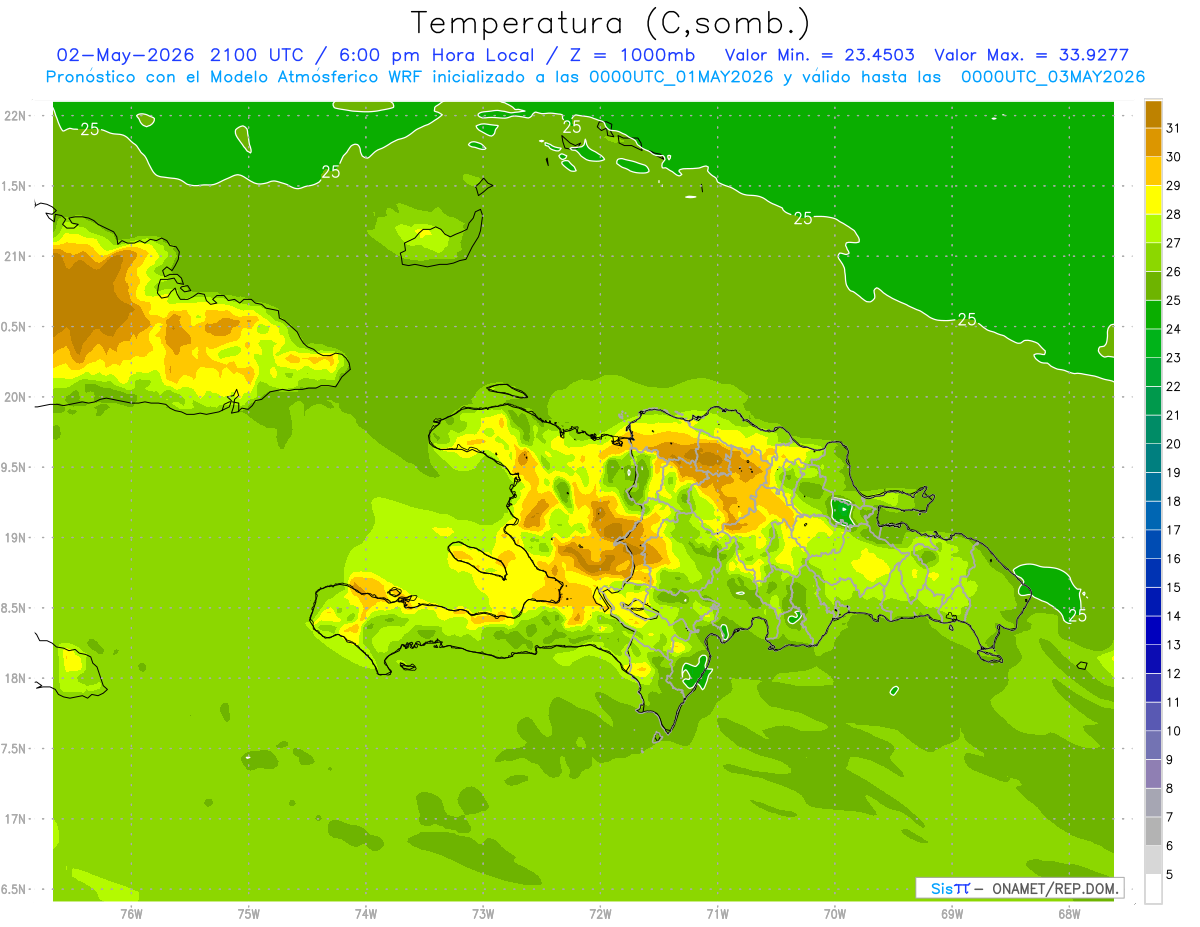The image size is (1200, 927).
Task: Click the Valor Max. = 33.9277 text
Action: coord(1031,55)
